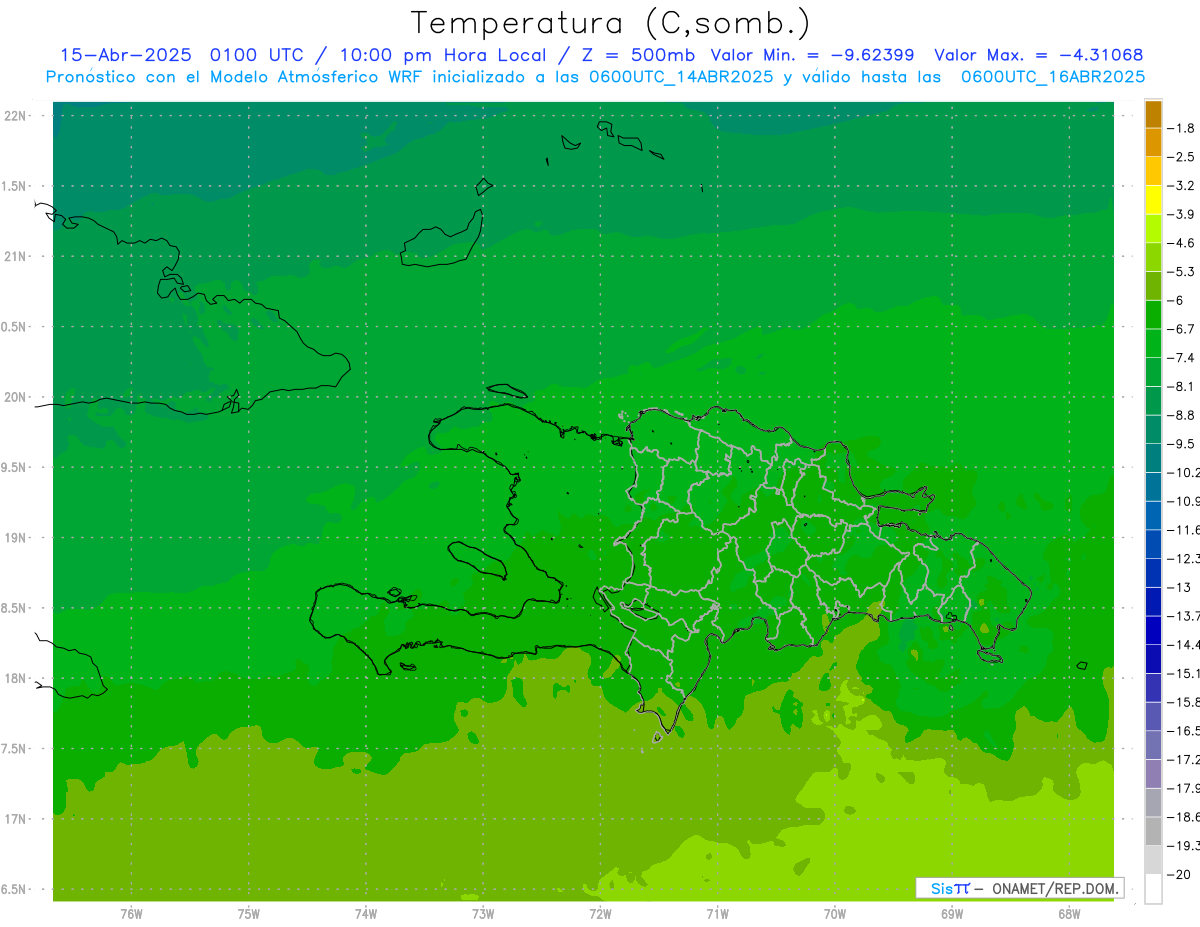
Task: Click the -20 colorbar value
Action: (x=1181, y=875)
